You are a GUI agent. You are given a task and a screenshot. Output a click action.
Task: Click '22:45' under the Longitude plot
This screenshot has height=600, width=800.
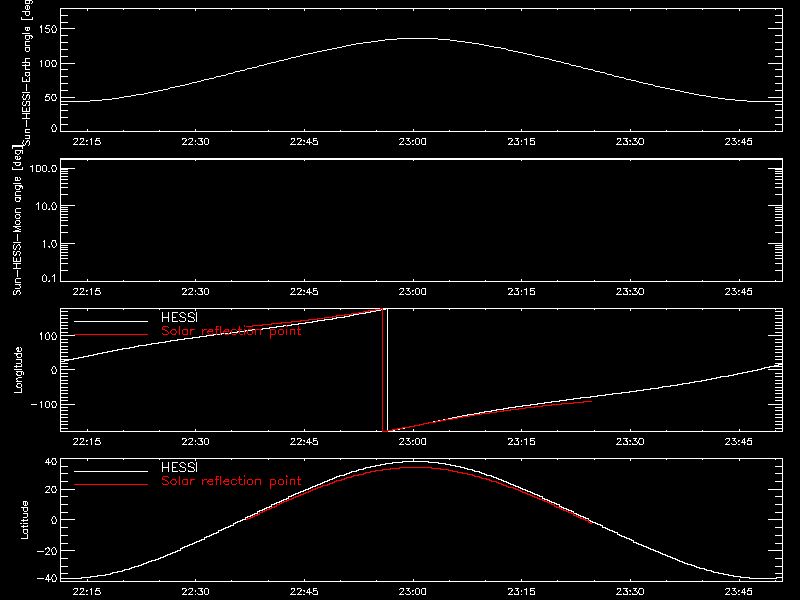coord(304,441)
